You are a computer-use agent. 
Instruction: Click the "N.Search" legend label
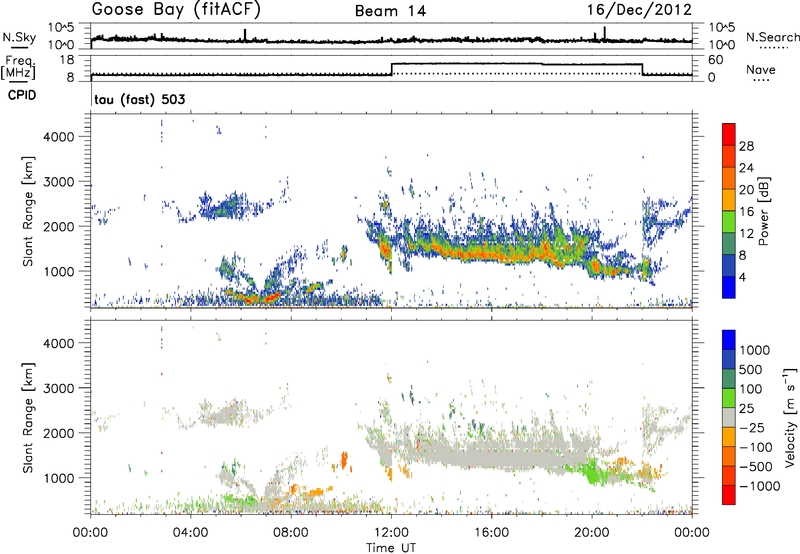point(772,37)
